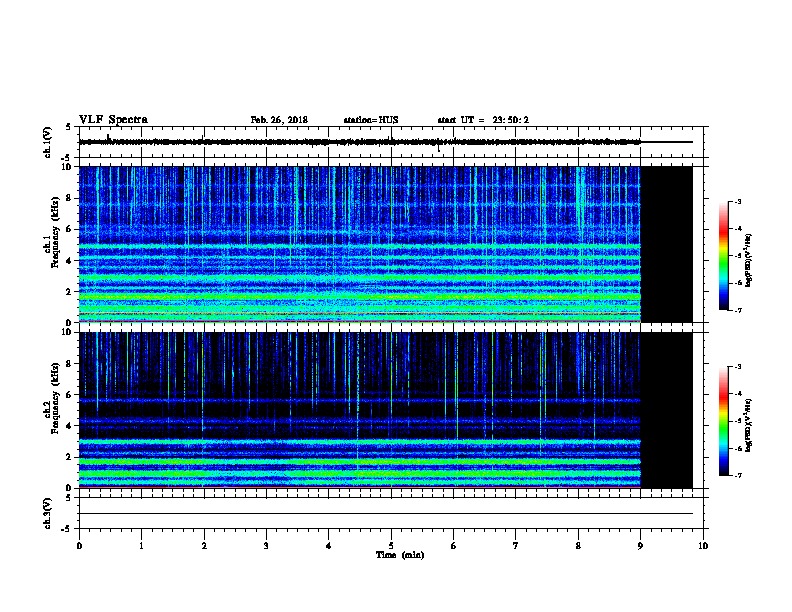The image size is (792, 612).
Task: Click the ch.3 flat waveform line
Action: pos(386,514)
